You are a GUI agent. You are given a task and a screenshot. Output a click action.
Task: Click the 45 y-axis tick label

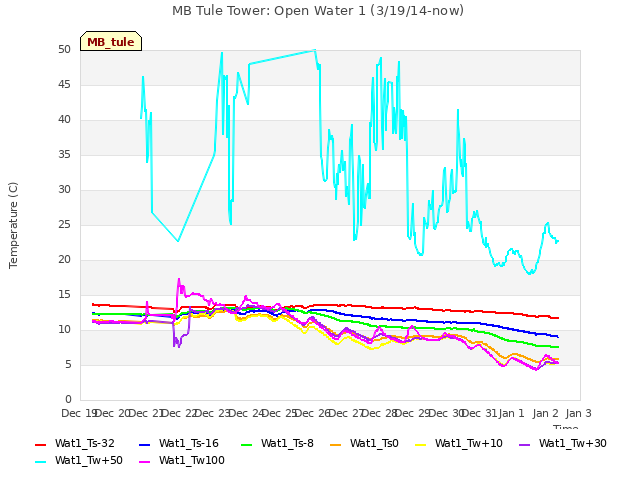click(x=64, y=85)
